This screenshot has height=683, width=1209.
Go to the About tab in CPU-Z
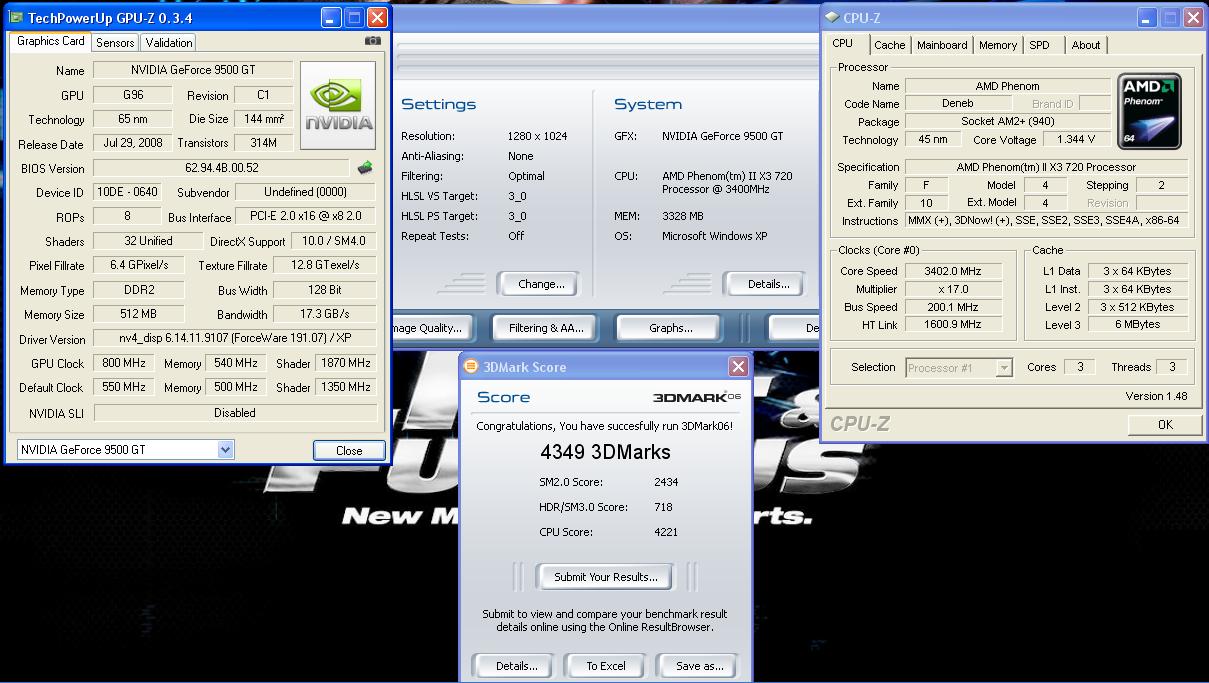(x=1086, y=45)
